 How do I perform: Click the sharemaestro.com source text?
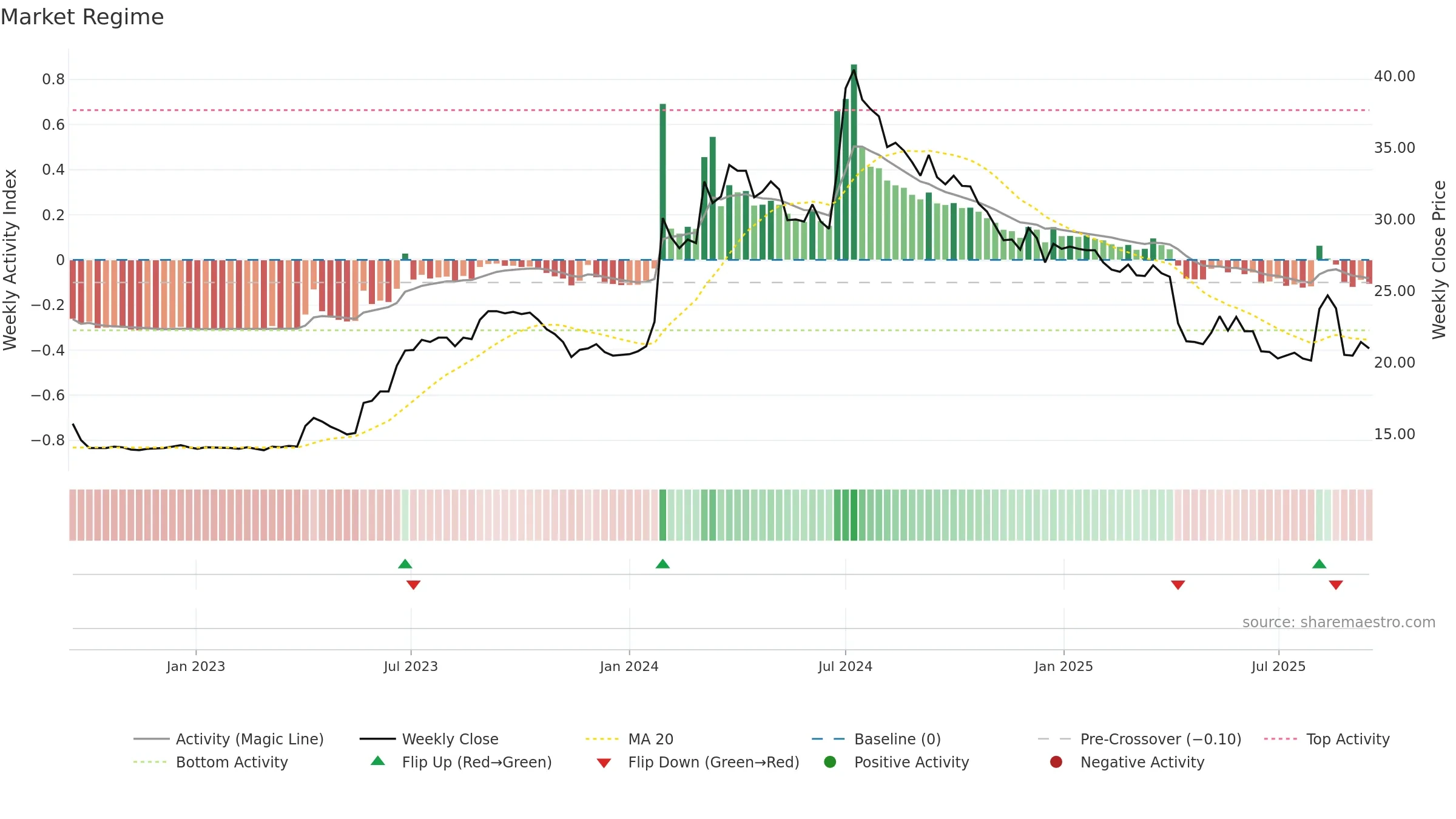click(x=1339, y=622)
